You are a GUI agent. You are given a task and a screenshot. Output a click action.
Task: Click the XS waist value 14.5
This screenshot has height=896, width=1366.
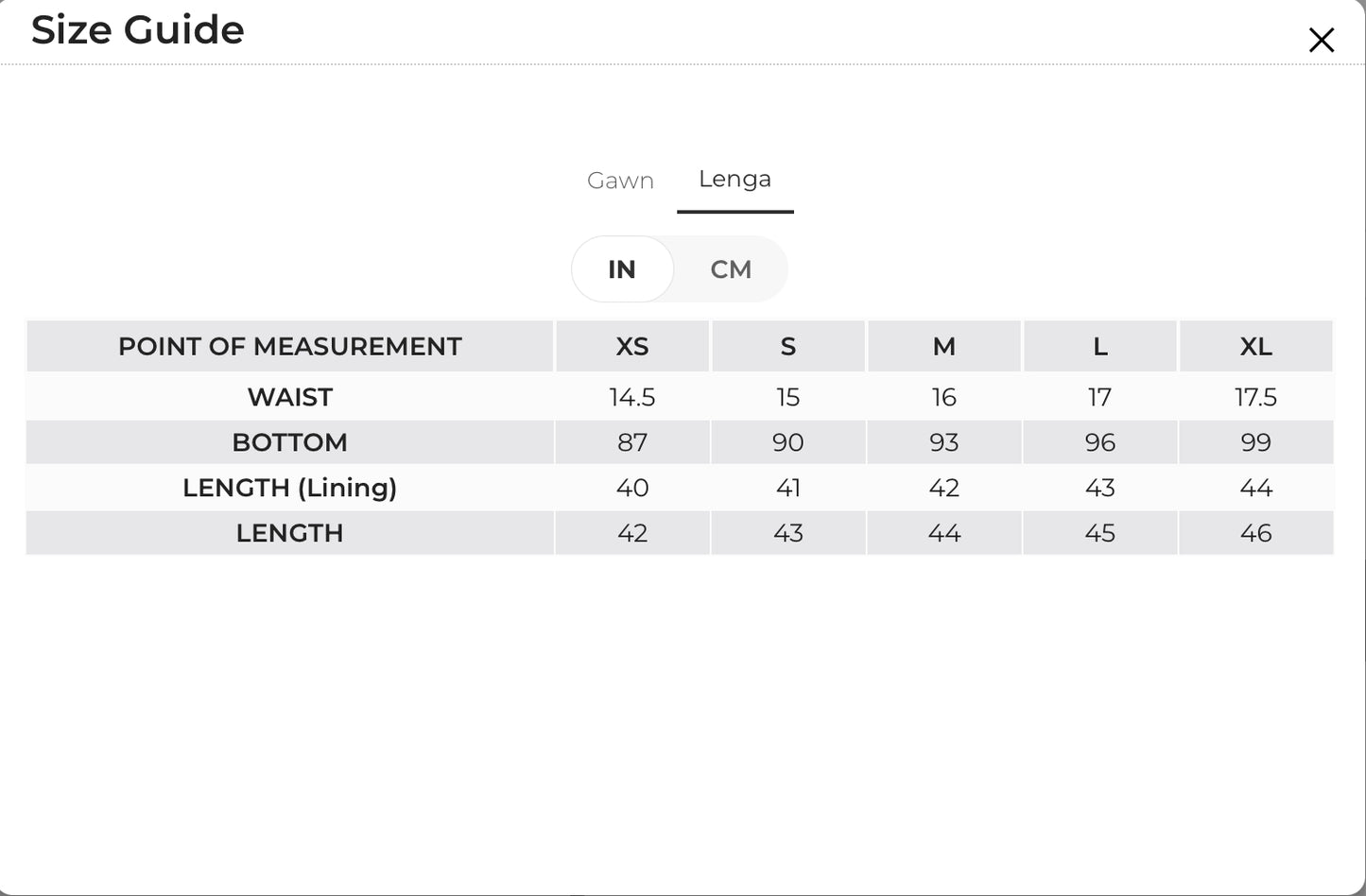click(x=632, y=397)
